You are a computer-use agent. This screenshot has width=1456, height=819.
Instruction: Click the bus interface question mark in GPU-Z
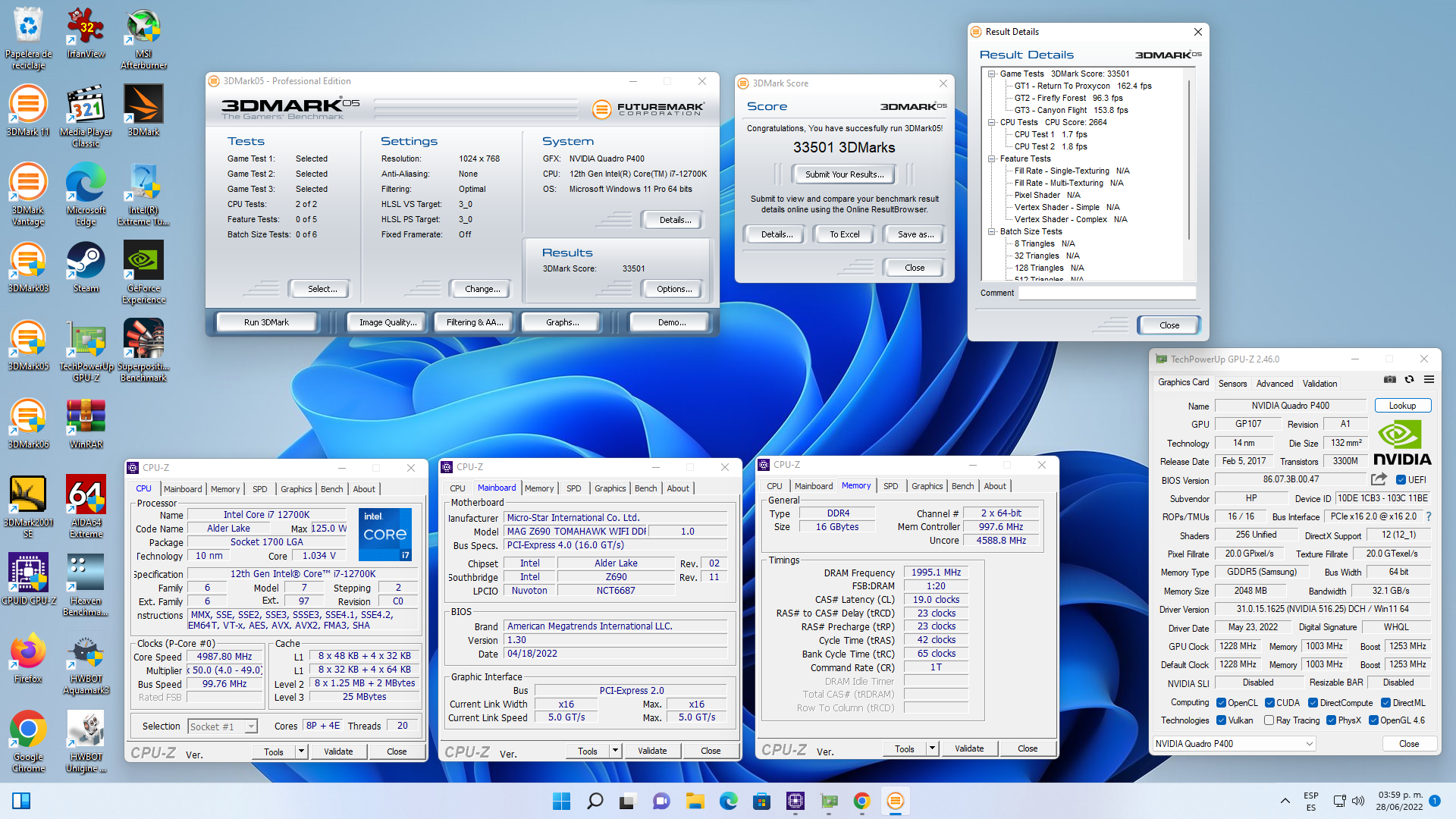1429,516
